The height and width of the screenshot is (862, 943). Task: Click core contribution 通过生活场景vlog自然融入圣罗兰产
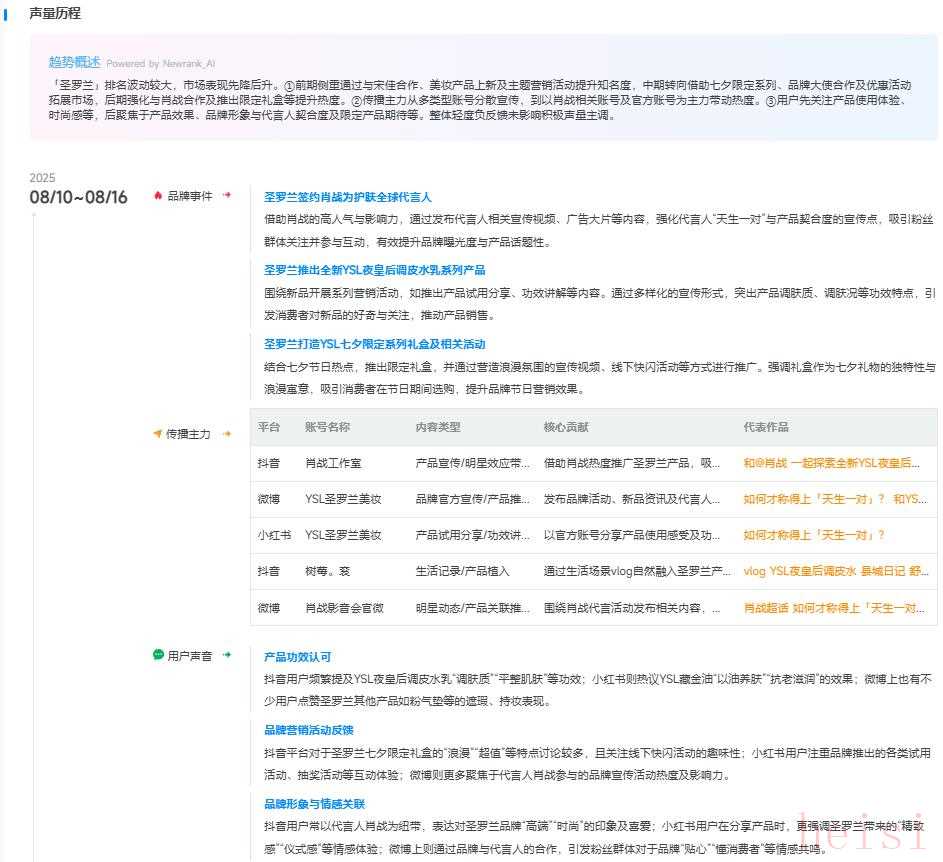tap(637, 571)
